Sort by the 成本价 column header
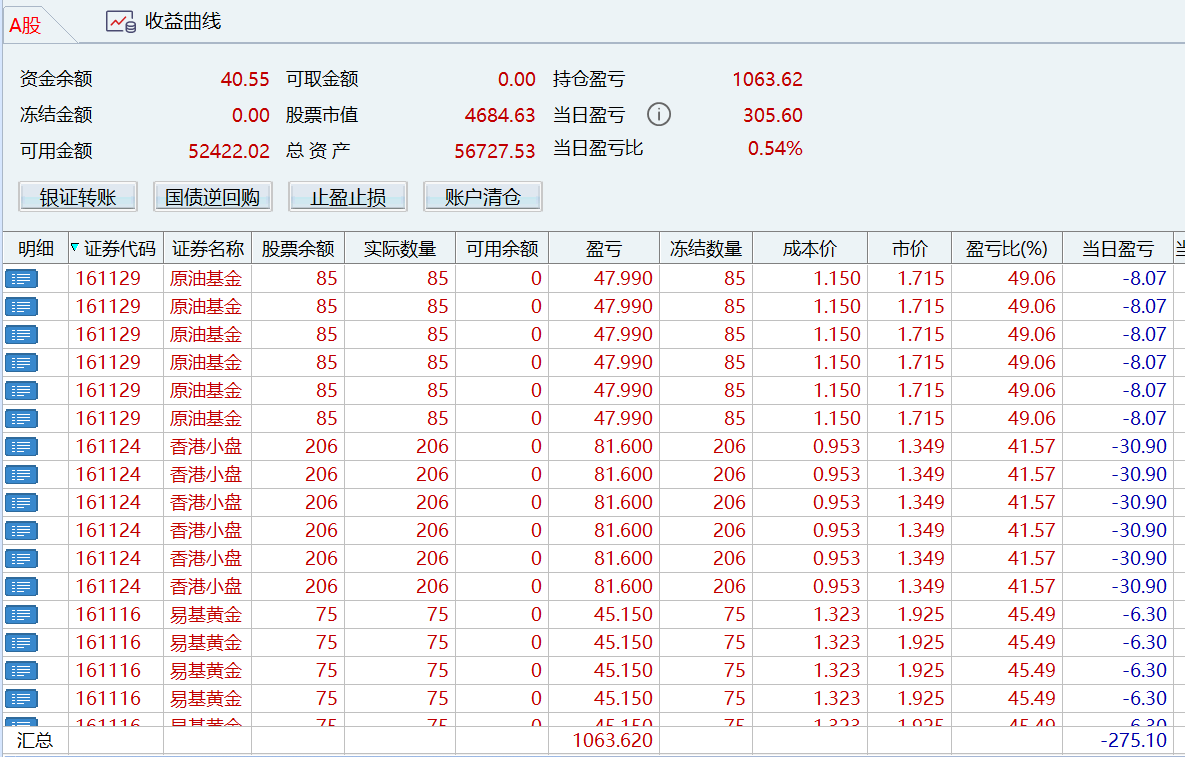The height and width of the screenshot is (757, 1185). tap(810, 249)
